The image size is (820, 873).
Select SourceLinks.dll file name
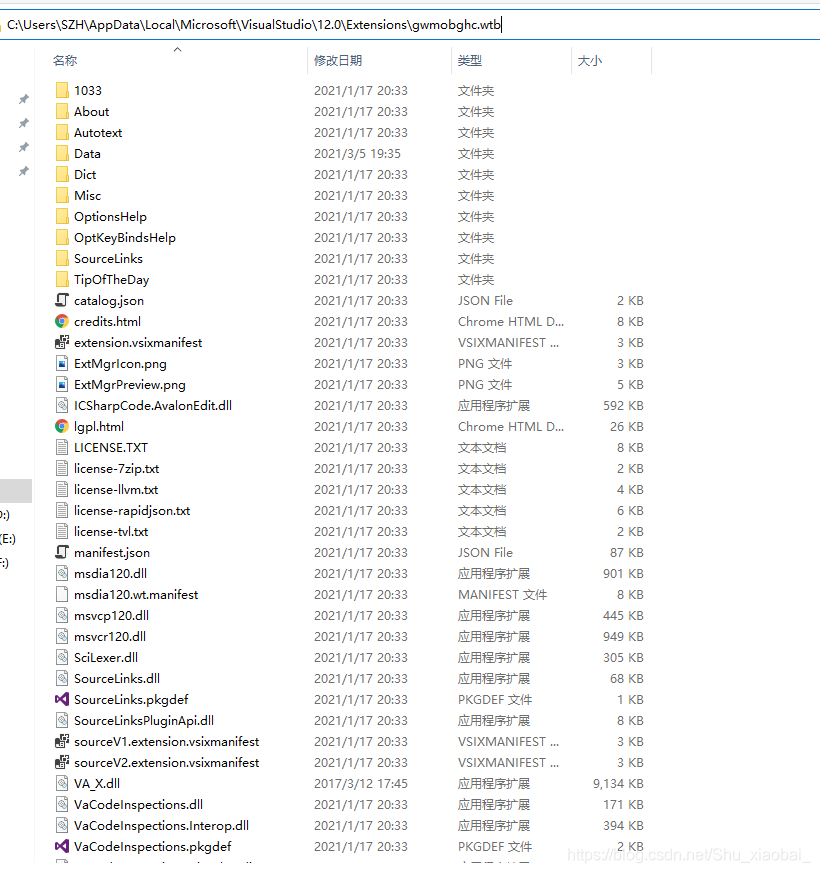(x=117, y=679)
